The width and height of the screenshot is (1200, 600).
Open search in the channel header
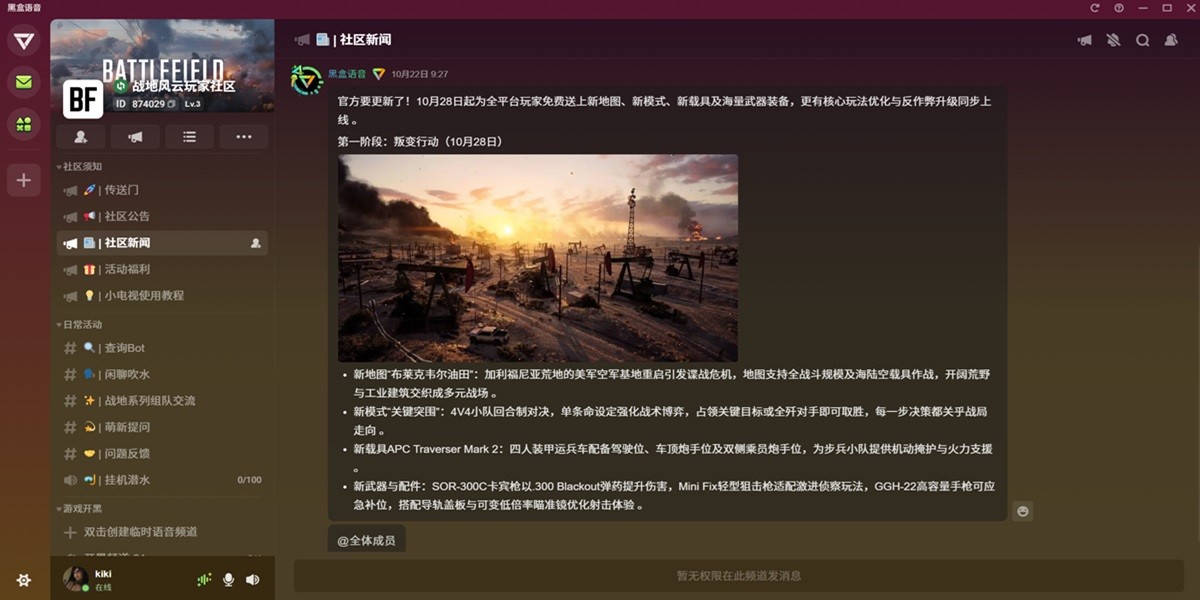(x=1142, y=39)
